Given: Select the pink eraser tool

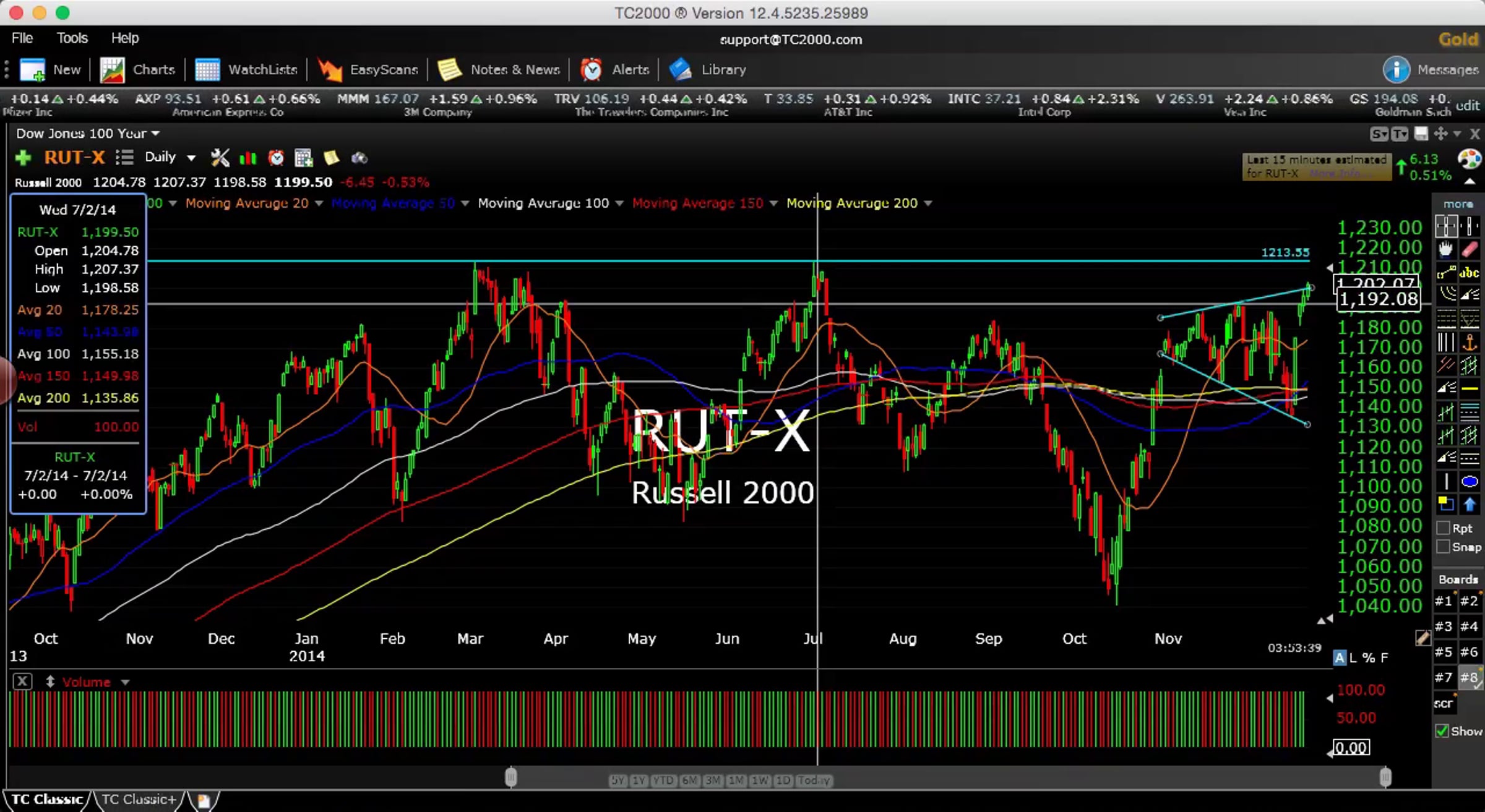Looking at the screenshot, I should (1470, 249).
